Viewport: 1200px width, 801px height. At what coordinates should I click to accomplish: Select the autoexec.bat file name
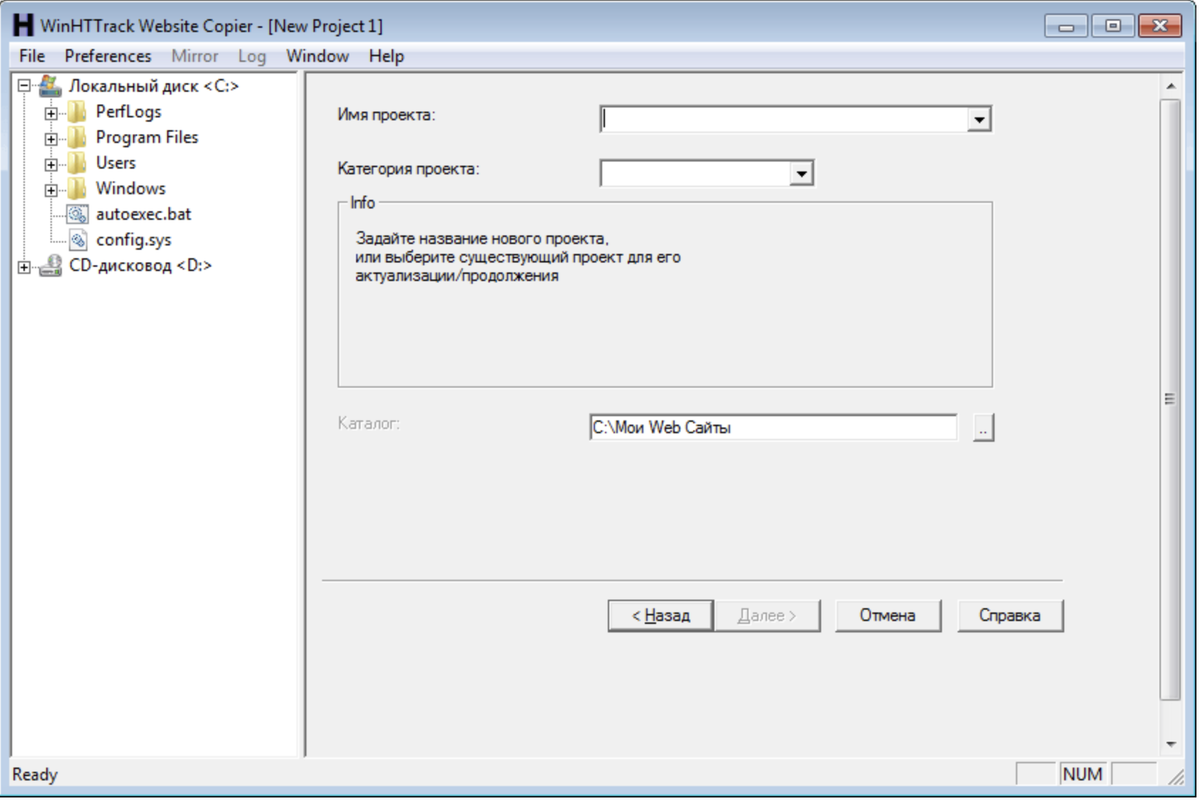click(x=144, y=214)
